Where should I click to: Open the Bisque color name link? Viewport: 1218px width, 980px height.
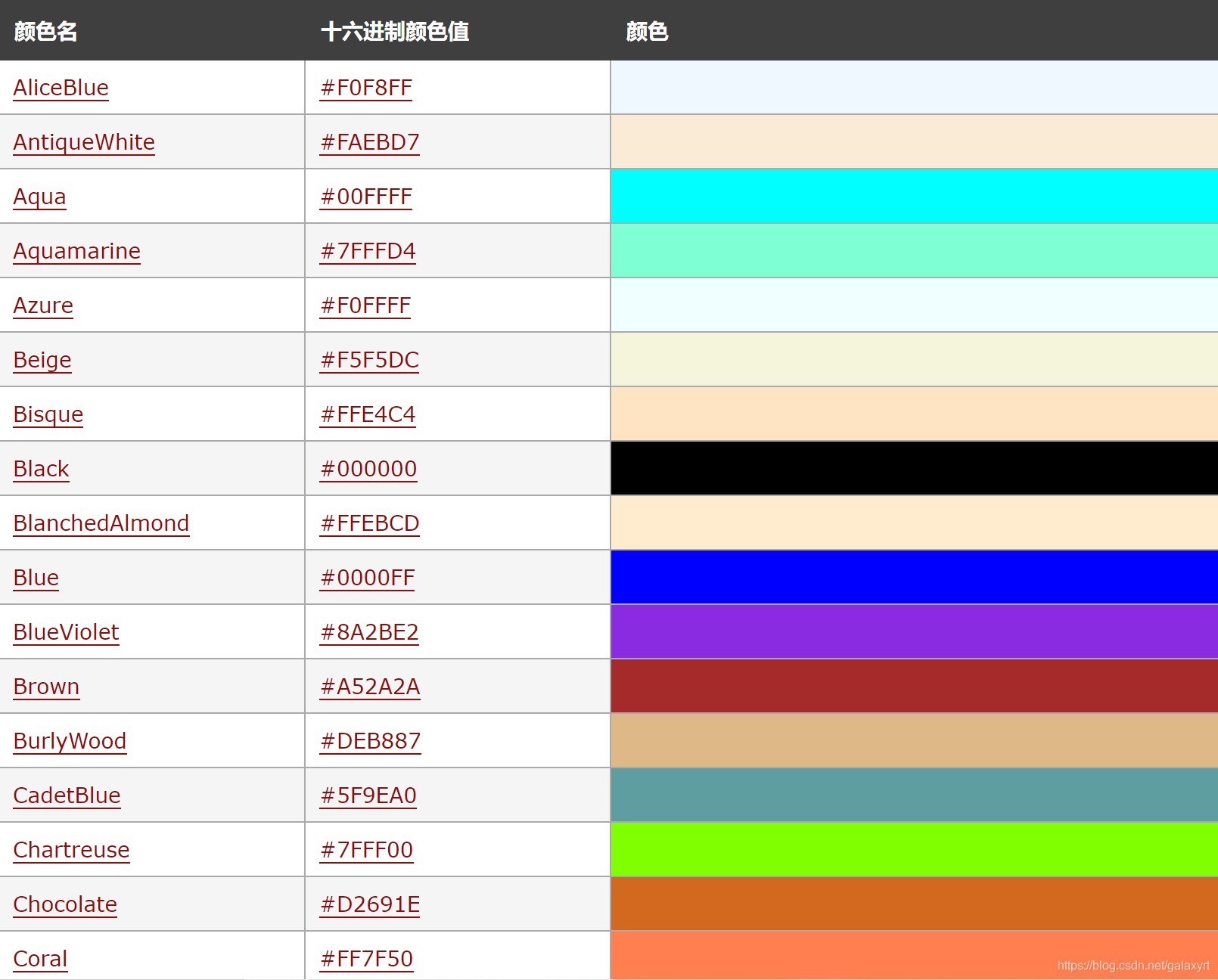[x=48, y=414]
